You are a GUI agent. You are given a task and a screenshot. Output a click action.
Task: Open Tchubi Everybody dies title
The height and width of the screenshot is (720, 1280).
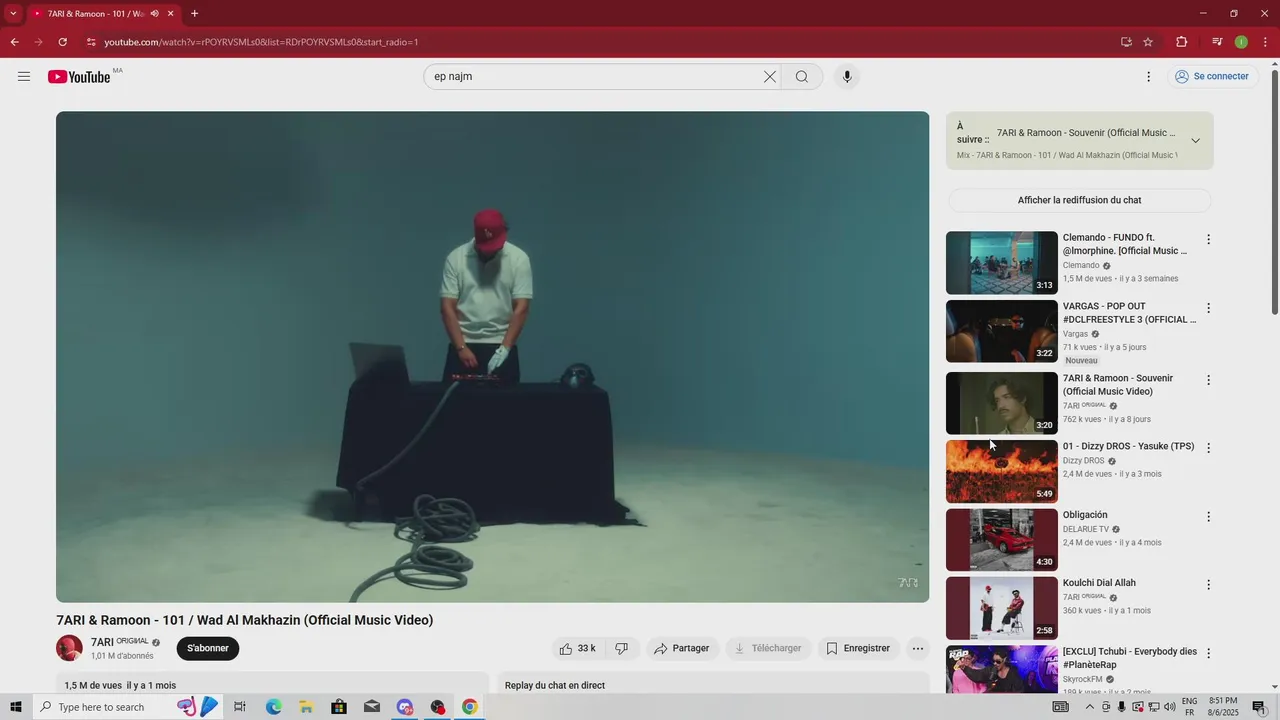(1130, 658)
